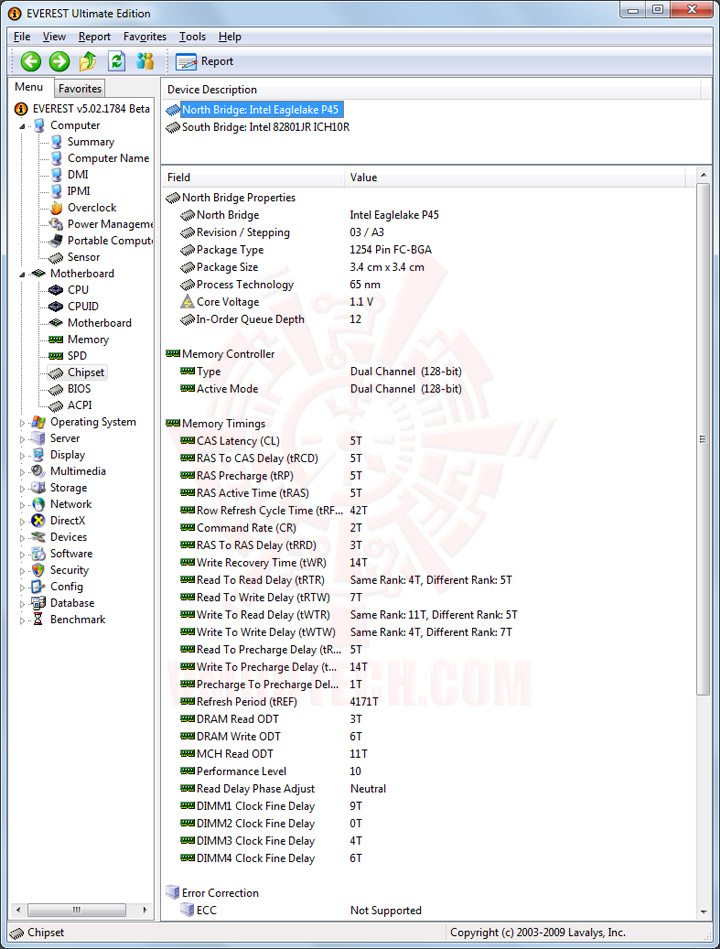Click the details scroll-down arrow
This screenshot has width=720, height=949.
pos(703,912)
